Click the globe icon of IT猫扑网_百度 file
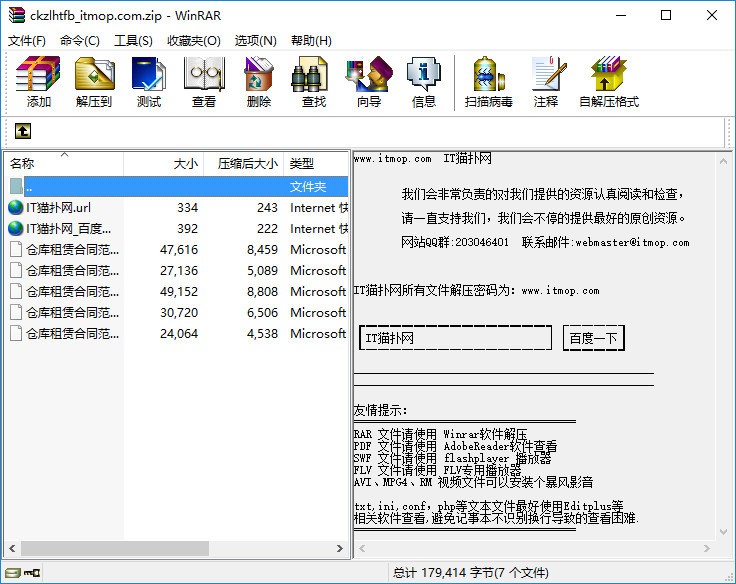The width and height of the screenshot is (736, 584). point(15,229)
